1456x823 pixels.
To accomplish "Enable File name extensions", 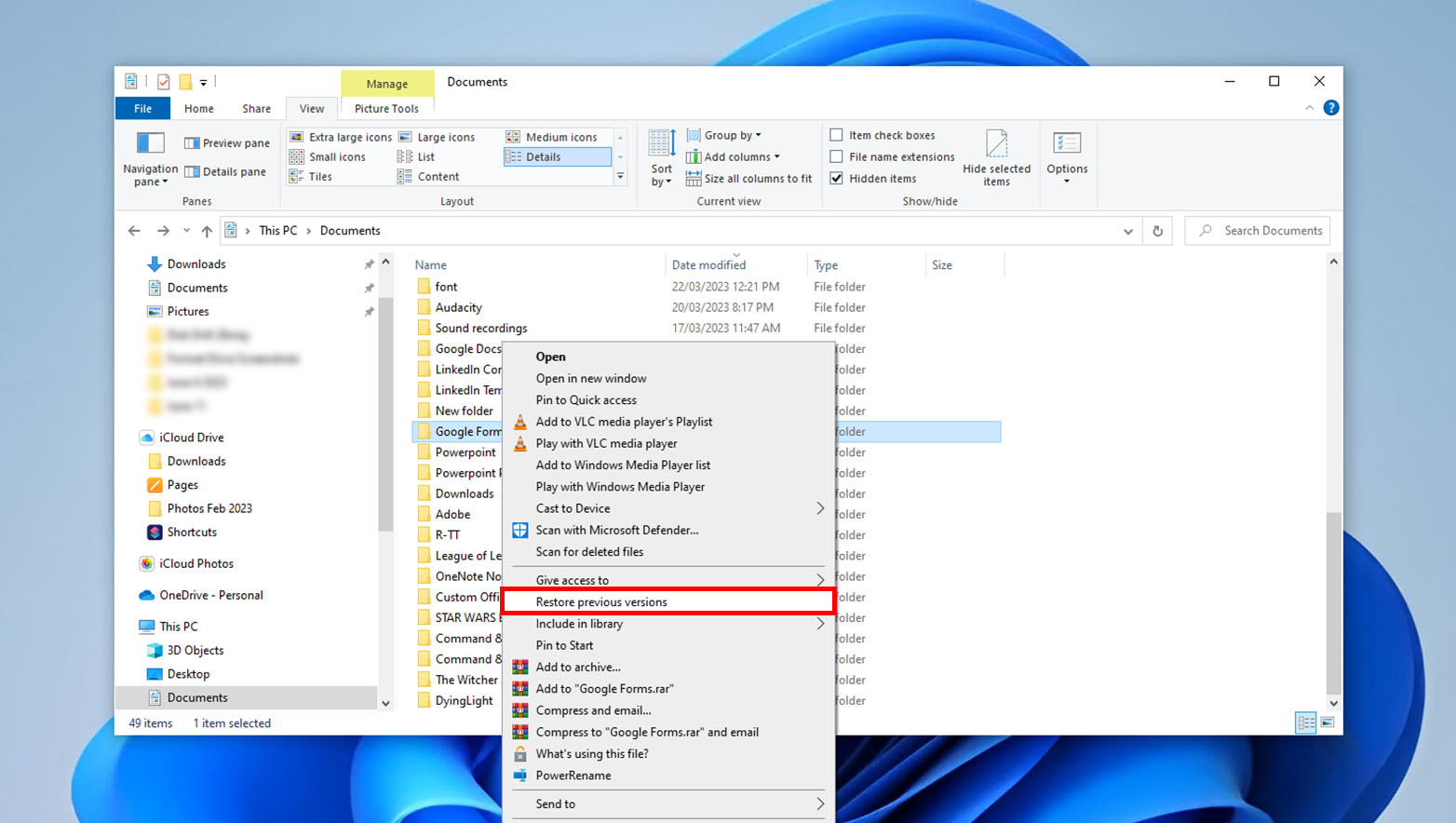I will point(836,156).
